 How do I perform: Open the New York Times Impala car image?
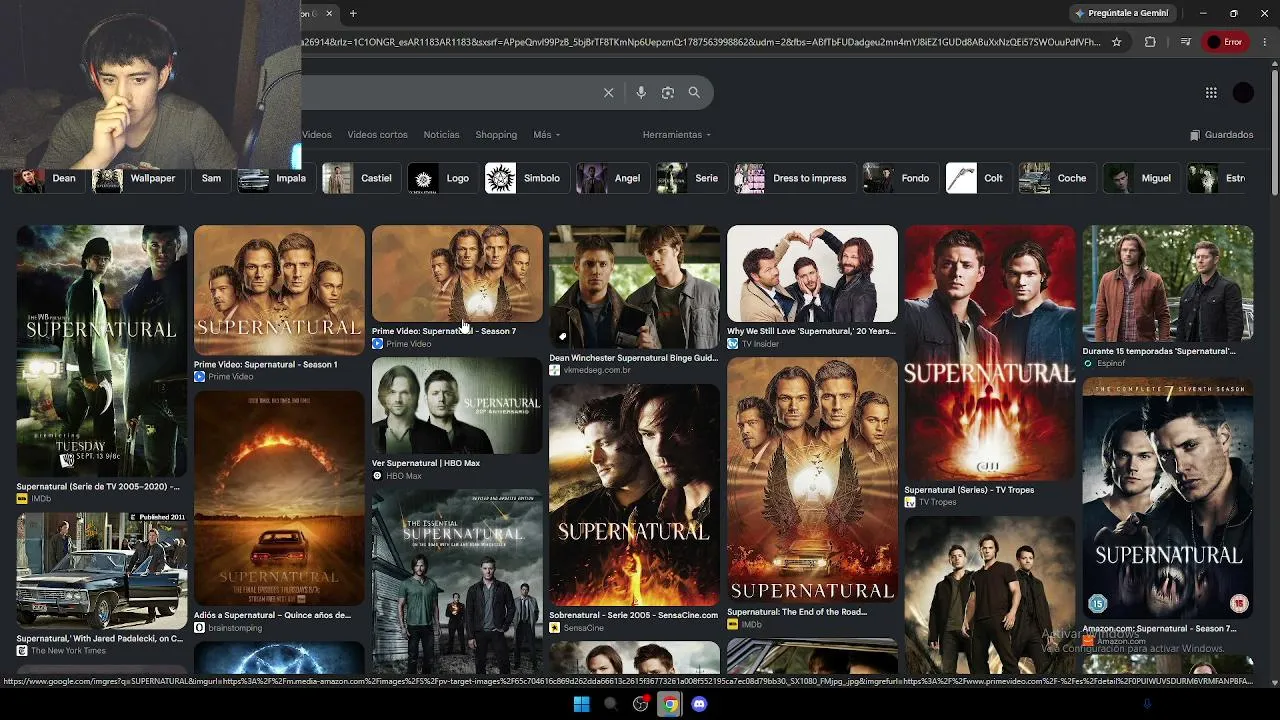[102, 571]
